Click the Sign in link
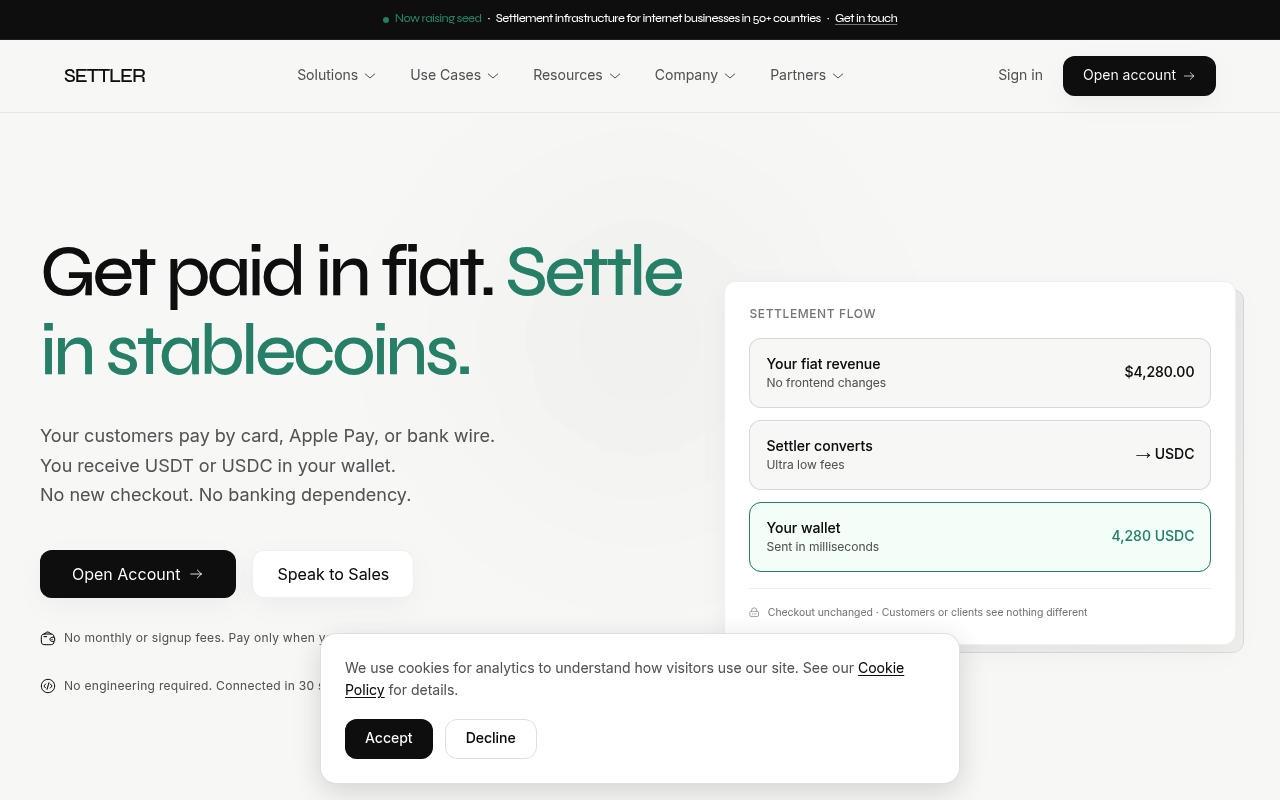This screenshot has height=800, width=1280. (x=1020, y=76)
